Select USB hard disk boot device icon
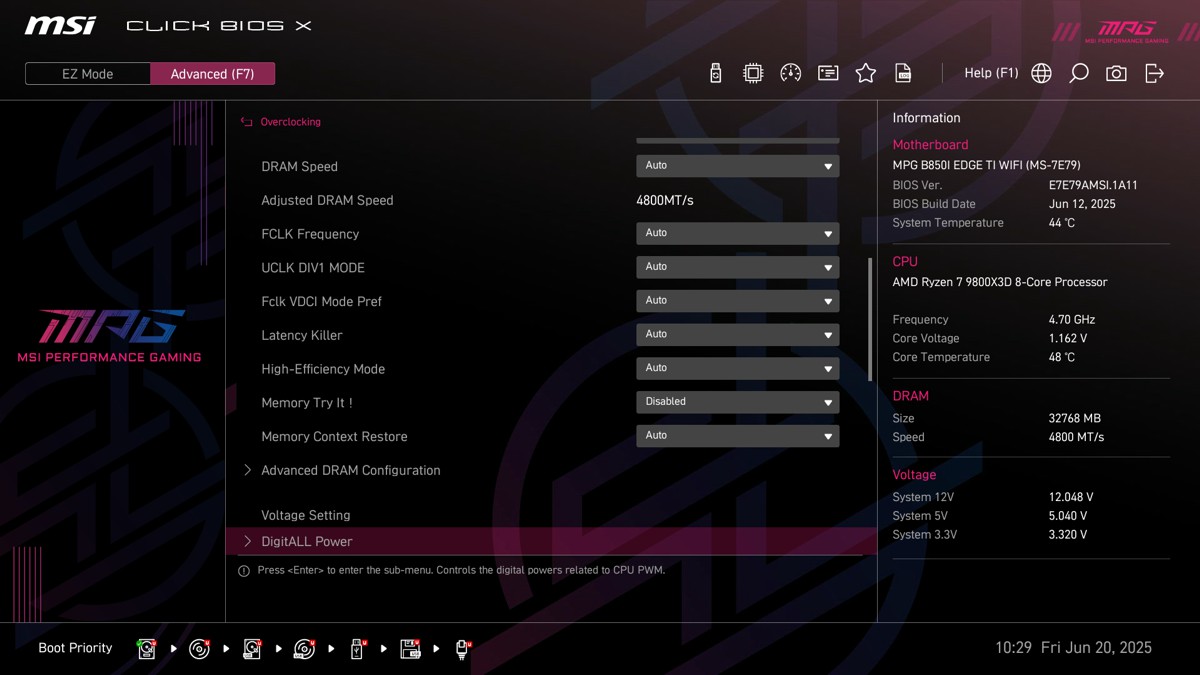This screenshot has width=1200, height=675. pyautogui.click(x=252, y=649)
